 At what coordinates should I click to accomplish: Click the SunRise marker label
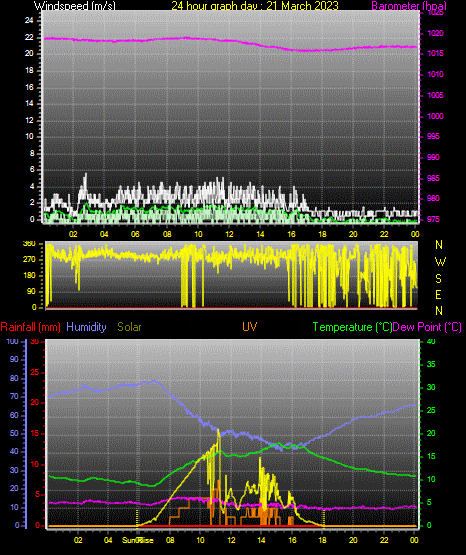pos(138,540)
